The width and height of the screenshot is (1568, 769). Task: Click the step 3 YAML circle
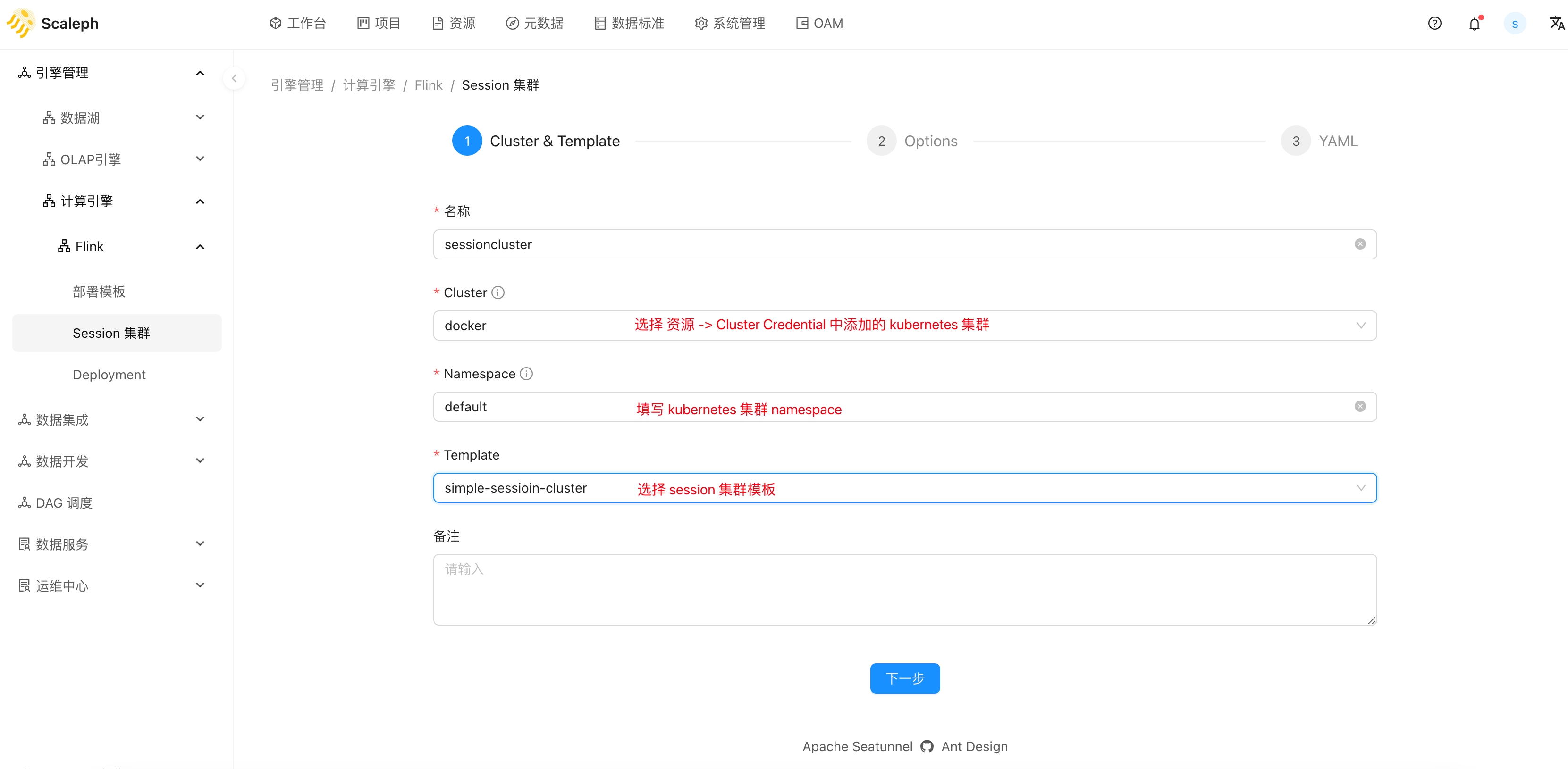coord(1296,141)
